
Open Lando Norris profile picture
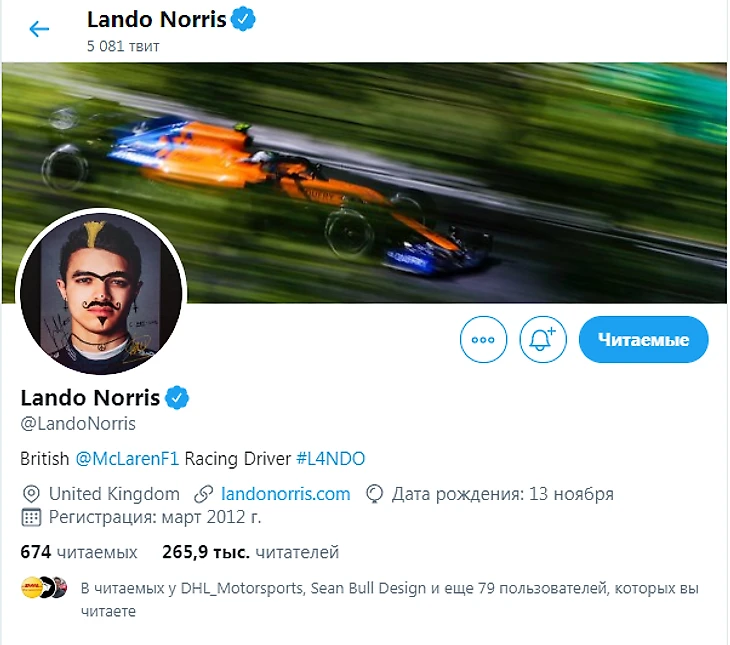point(101,292)
